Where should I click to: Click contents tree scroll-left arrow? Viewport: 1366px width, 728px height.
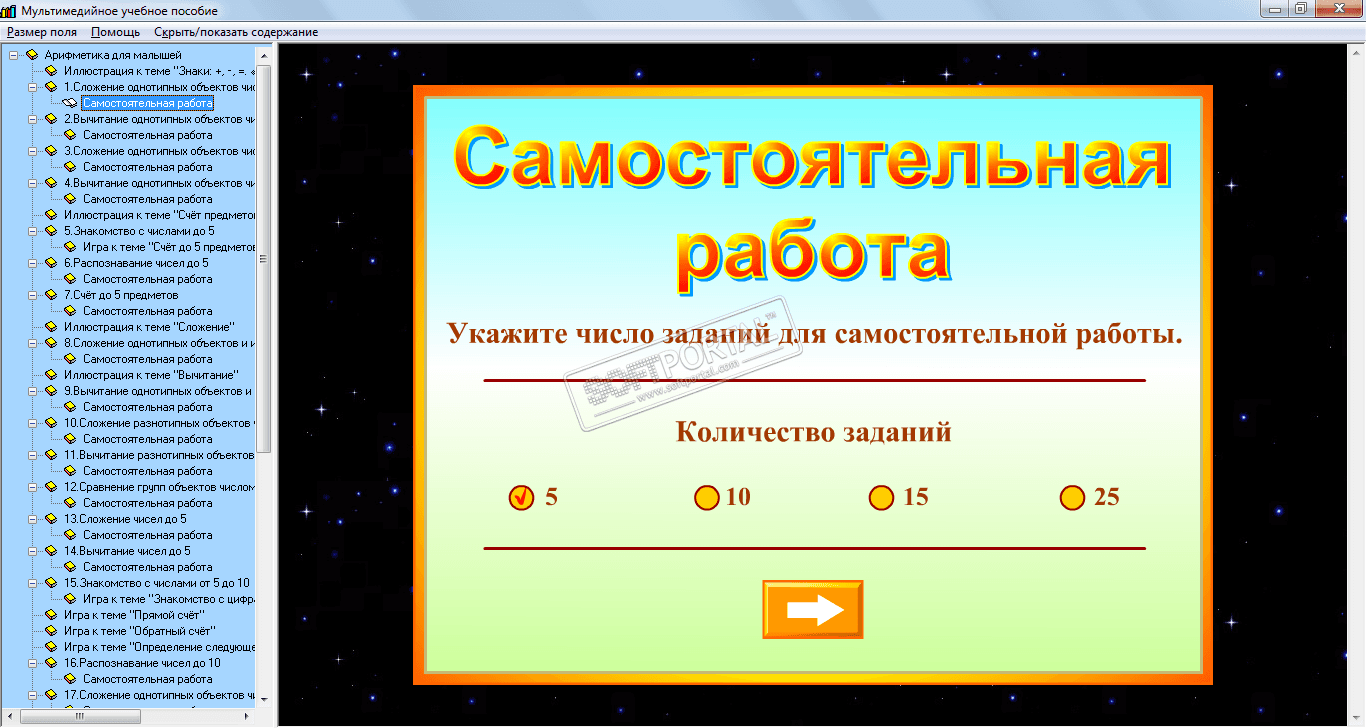pos(12,717)
